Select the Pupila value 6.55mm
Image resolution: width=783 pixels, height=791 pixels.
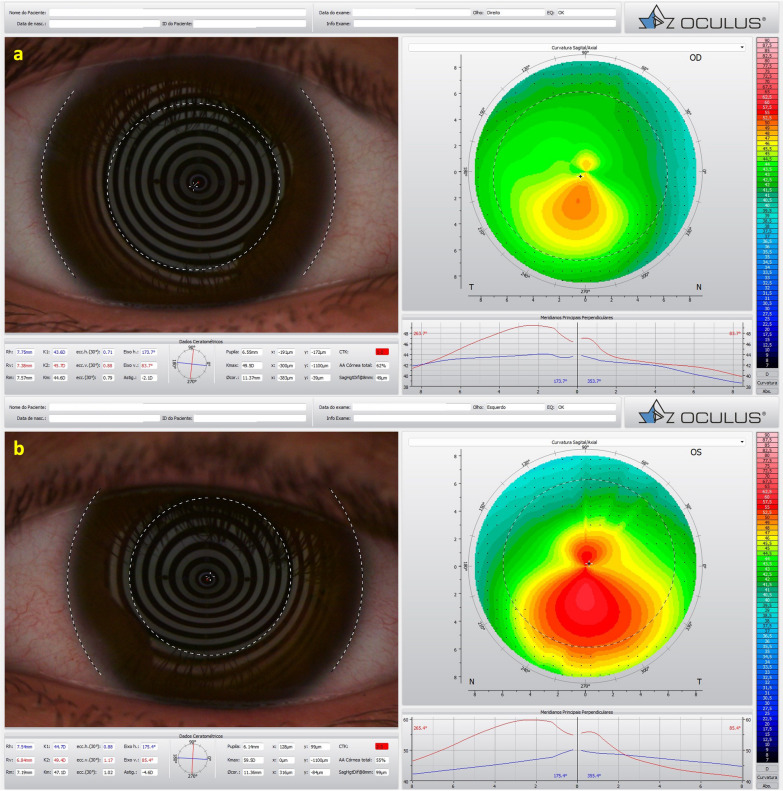point(251,352)
